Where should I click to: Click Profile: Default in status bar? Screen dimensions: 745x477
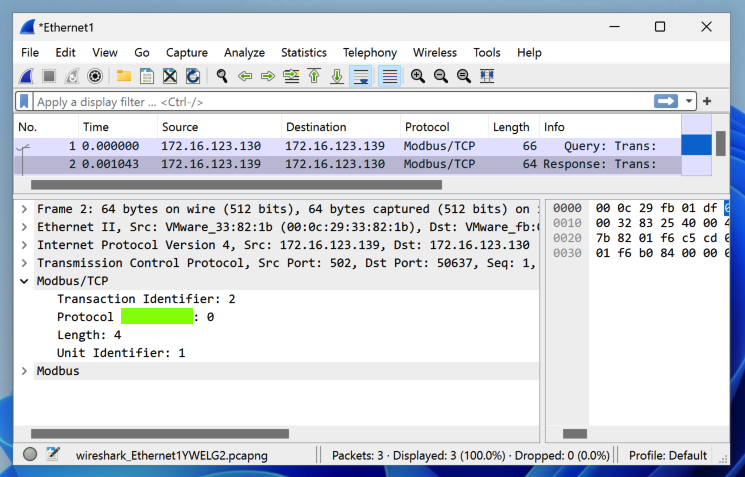click(x=668, y=456)
